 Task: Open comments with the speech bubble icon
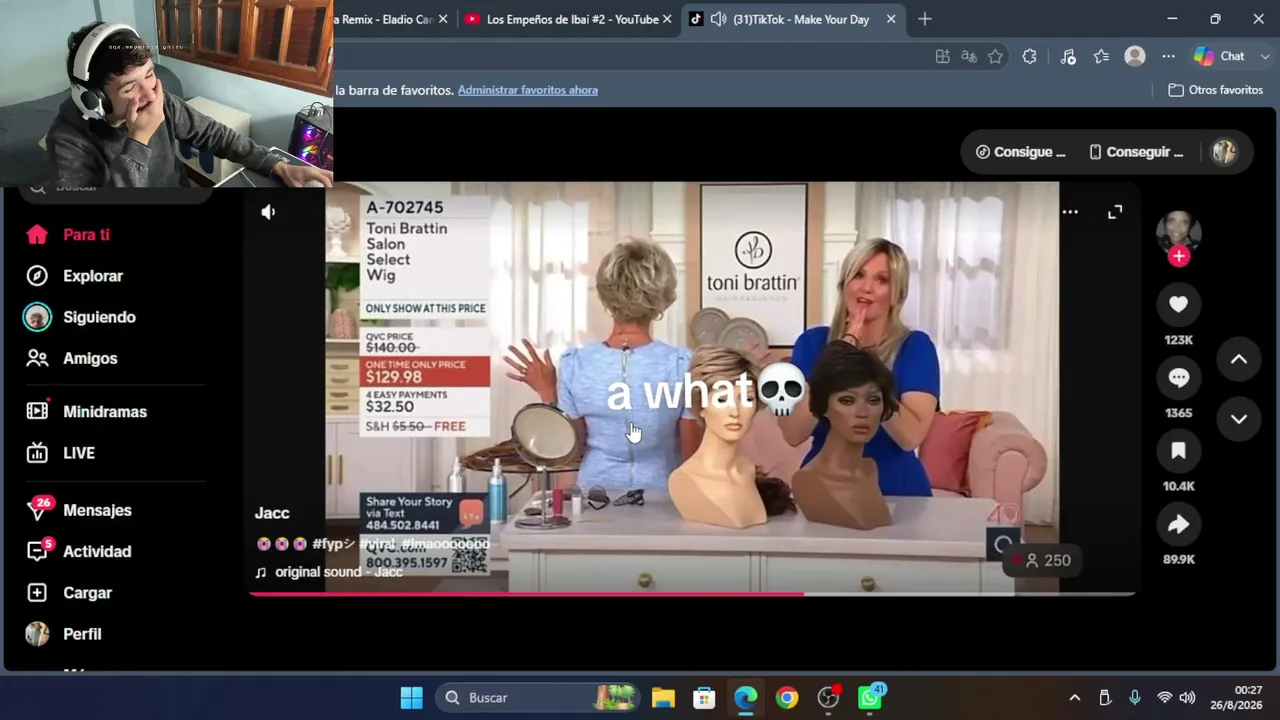click(1178, 378)
